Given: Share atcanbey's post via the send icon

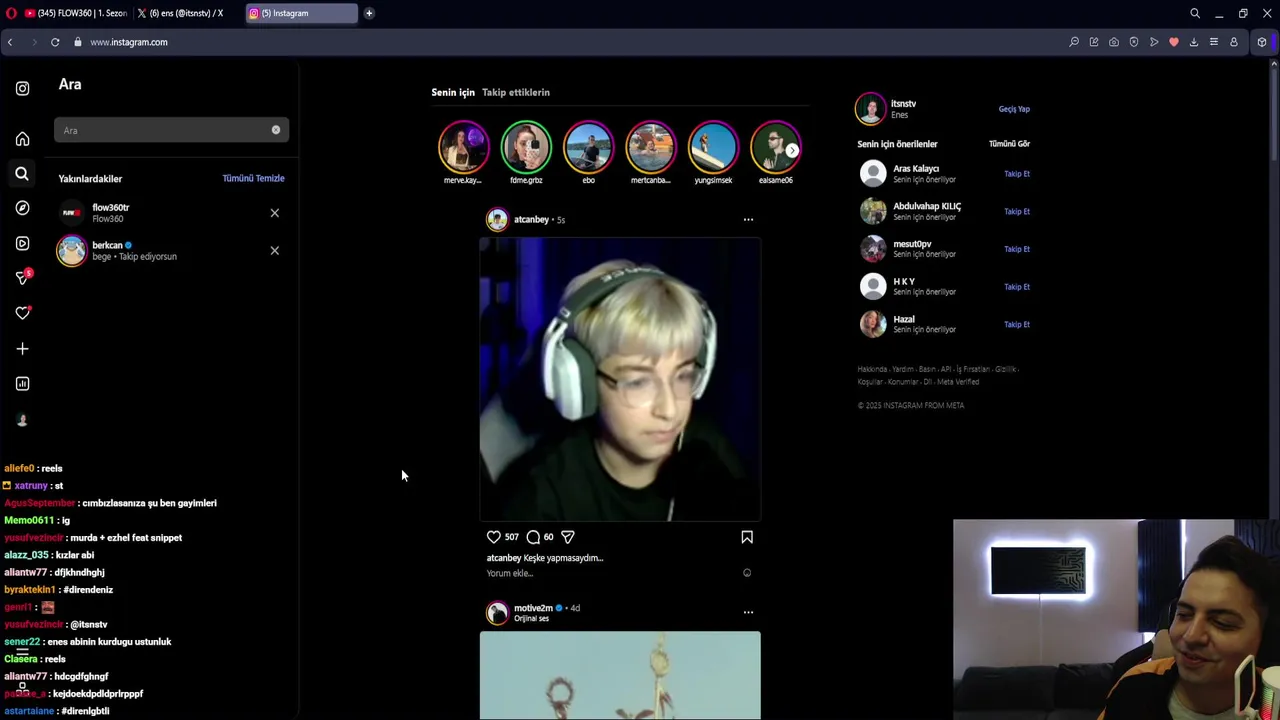Looking at the screenshot, I should pyautogui.click(x=568, y=537).
